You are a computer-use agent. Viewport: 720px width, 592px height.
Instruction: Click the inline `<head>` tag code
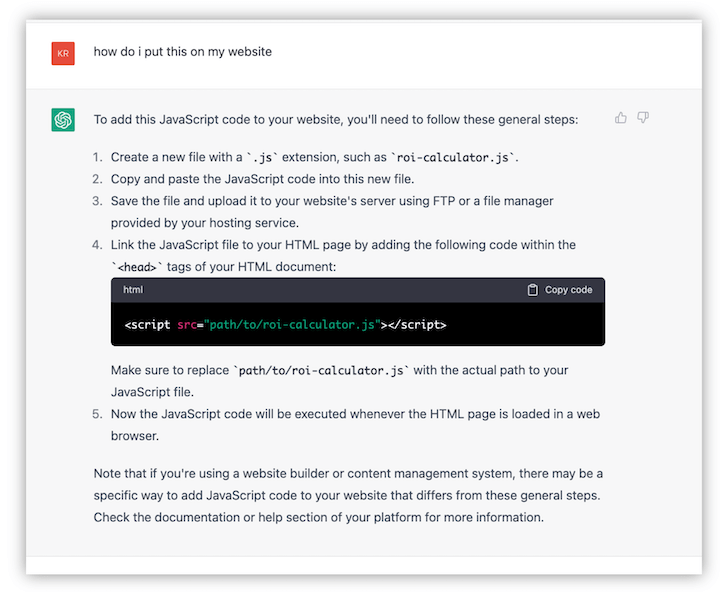pos(140,267)
